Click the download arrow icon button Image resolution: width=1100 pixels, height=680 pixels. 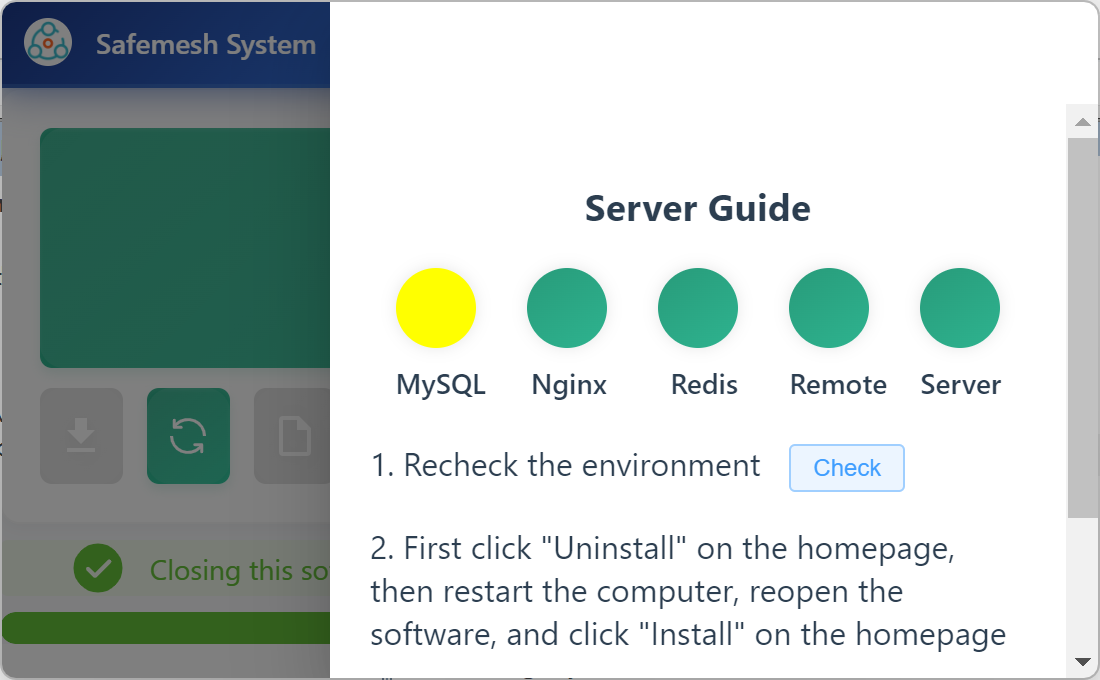(81, 436)
